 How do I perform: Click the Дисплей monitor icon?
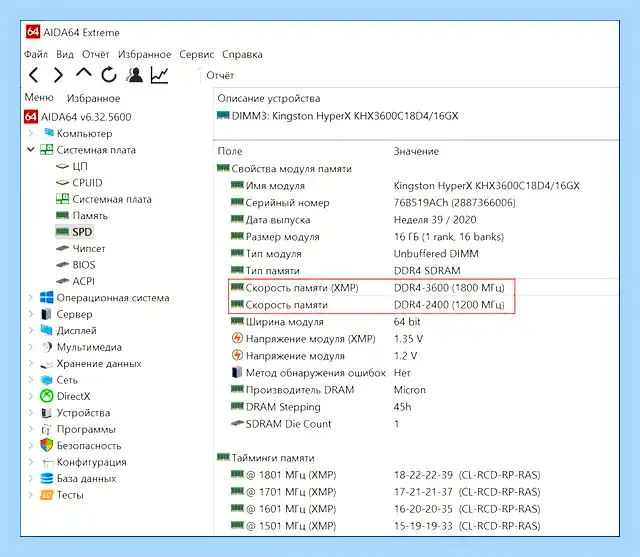[47, 330]
